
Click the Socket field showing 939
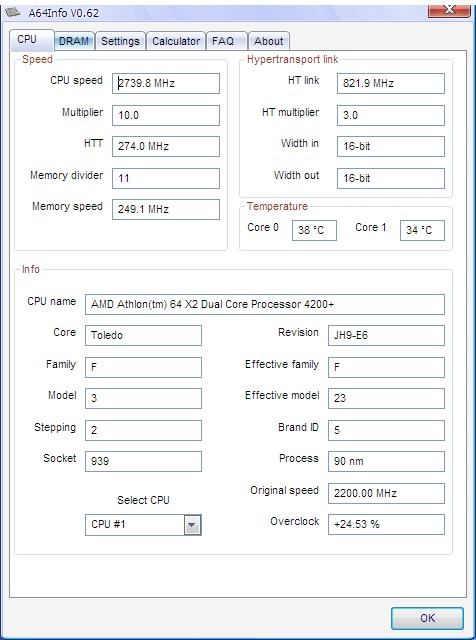click(143, 461)
